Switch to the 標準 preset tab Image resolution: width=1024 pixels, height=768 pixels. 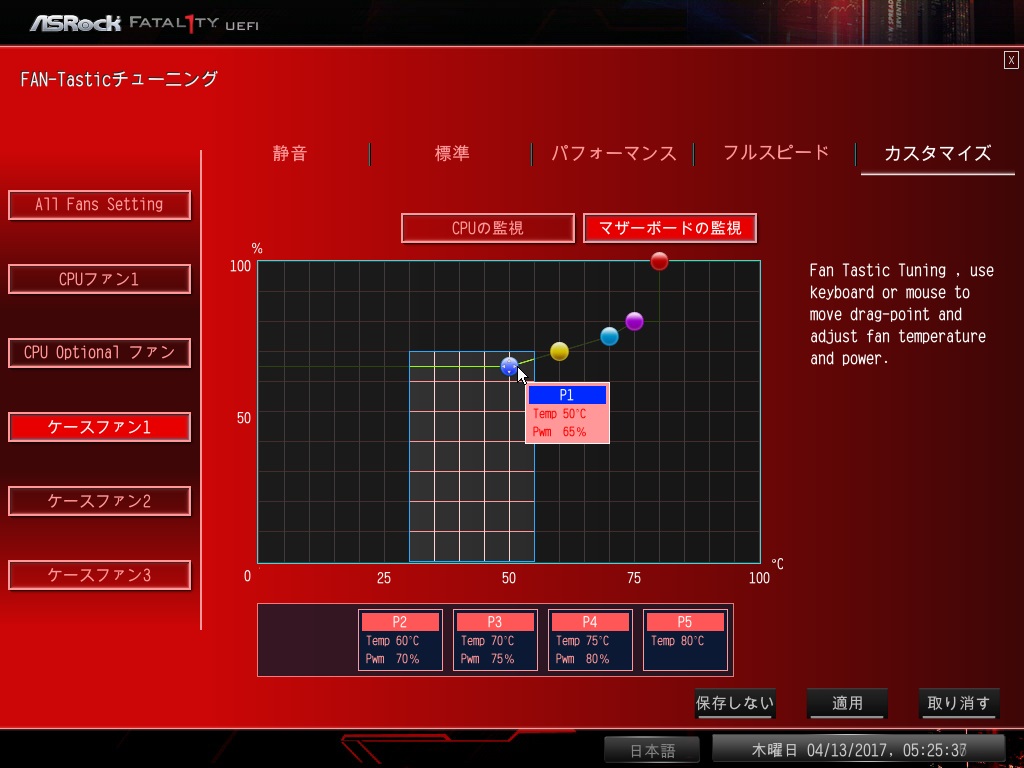pyautogui.click(x=452, y=153)
